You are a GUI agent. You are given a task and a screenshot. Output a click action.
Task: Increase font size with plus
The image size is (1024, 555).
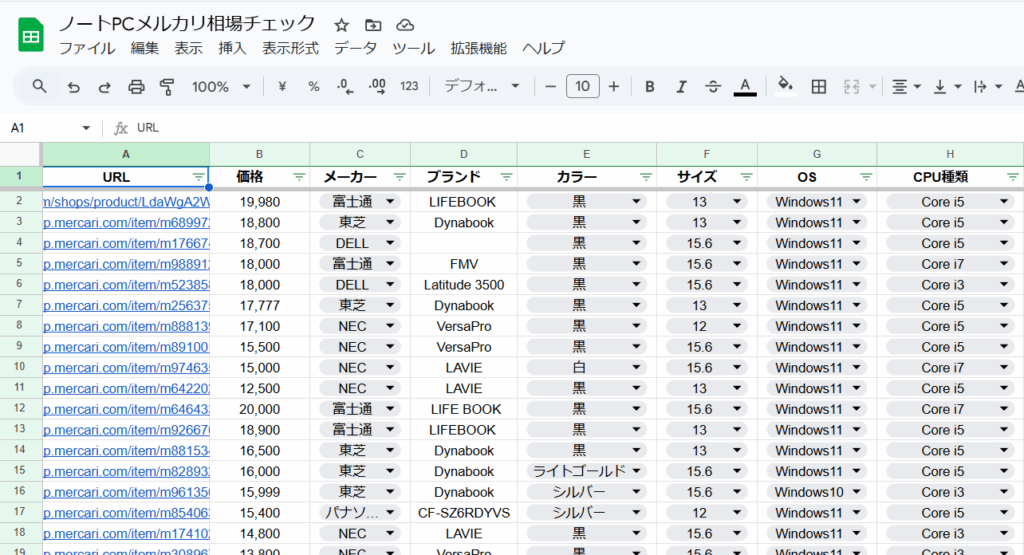point(614,86)
